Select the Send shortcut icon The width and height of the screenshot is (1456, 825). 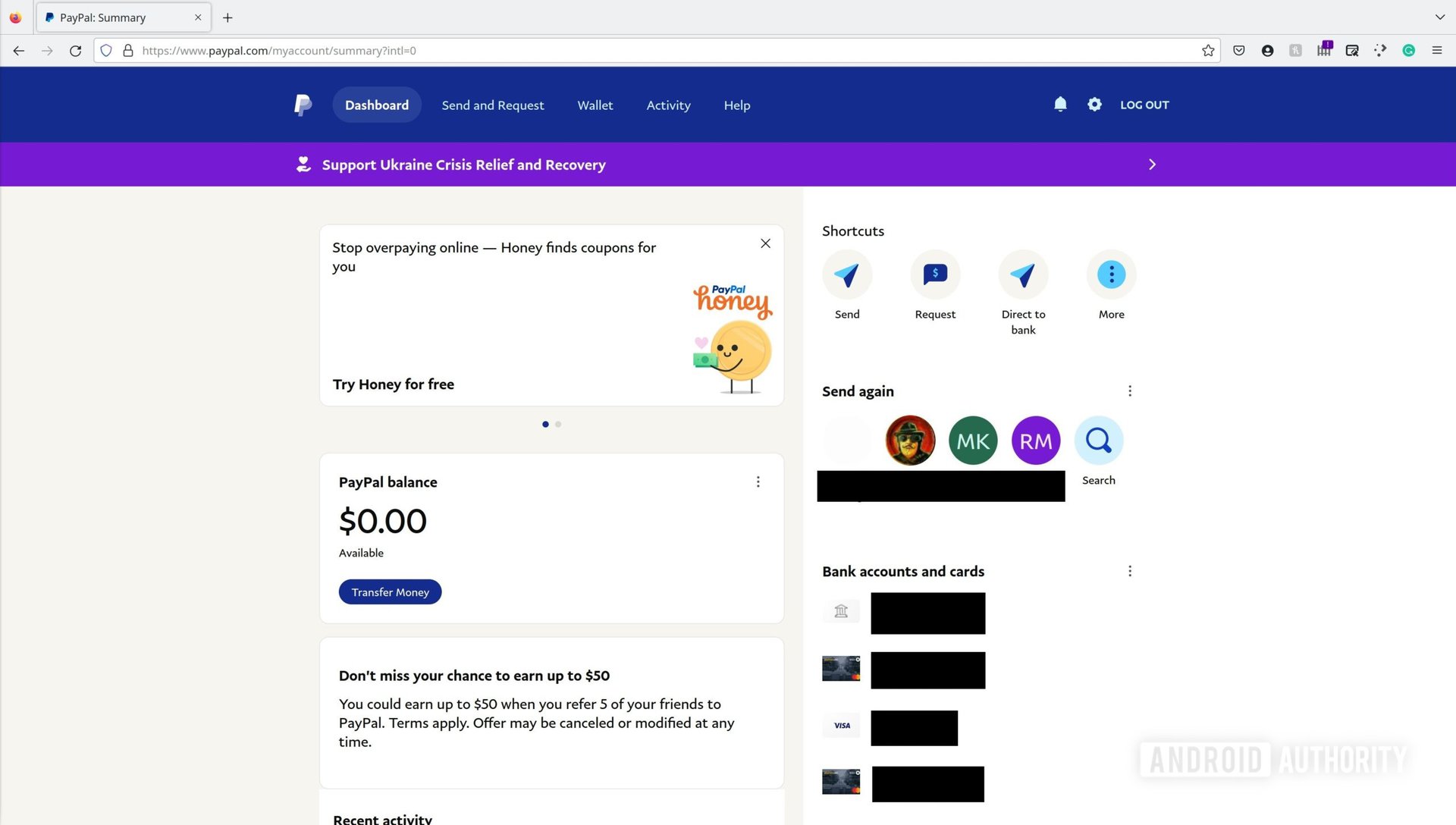pos(847,274)
